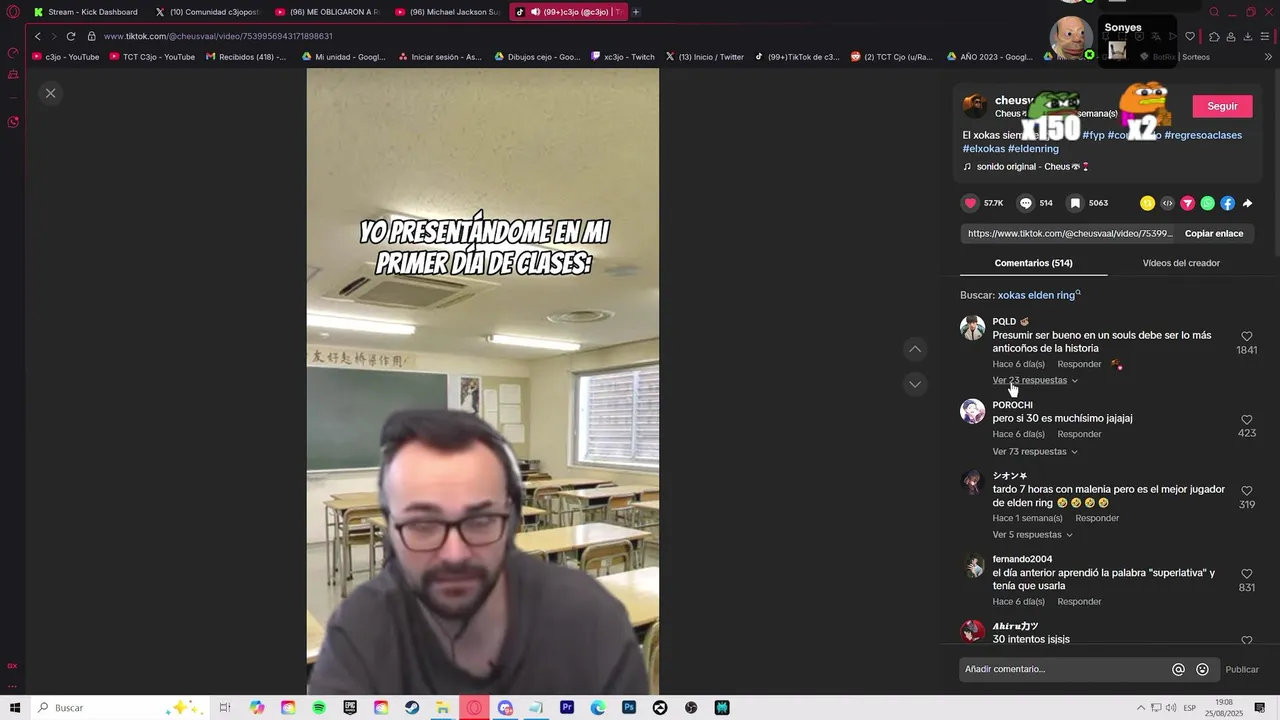The image size is (1280, 720).
Task: Open the emoji picker in comment box
Action: pyautogui.click(x=1202, y=670)
